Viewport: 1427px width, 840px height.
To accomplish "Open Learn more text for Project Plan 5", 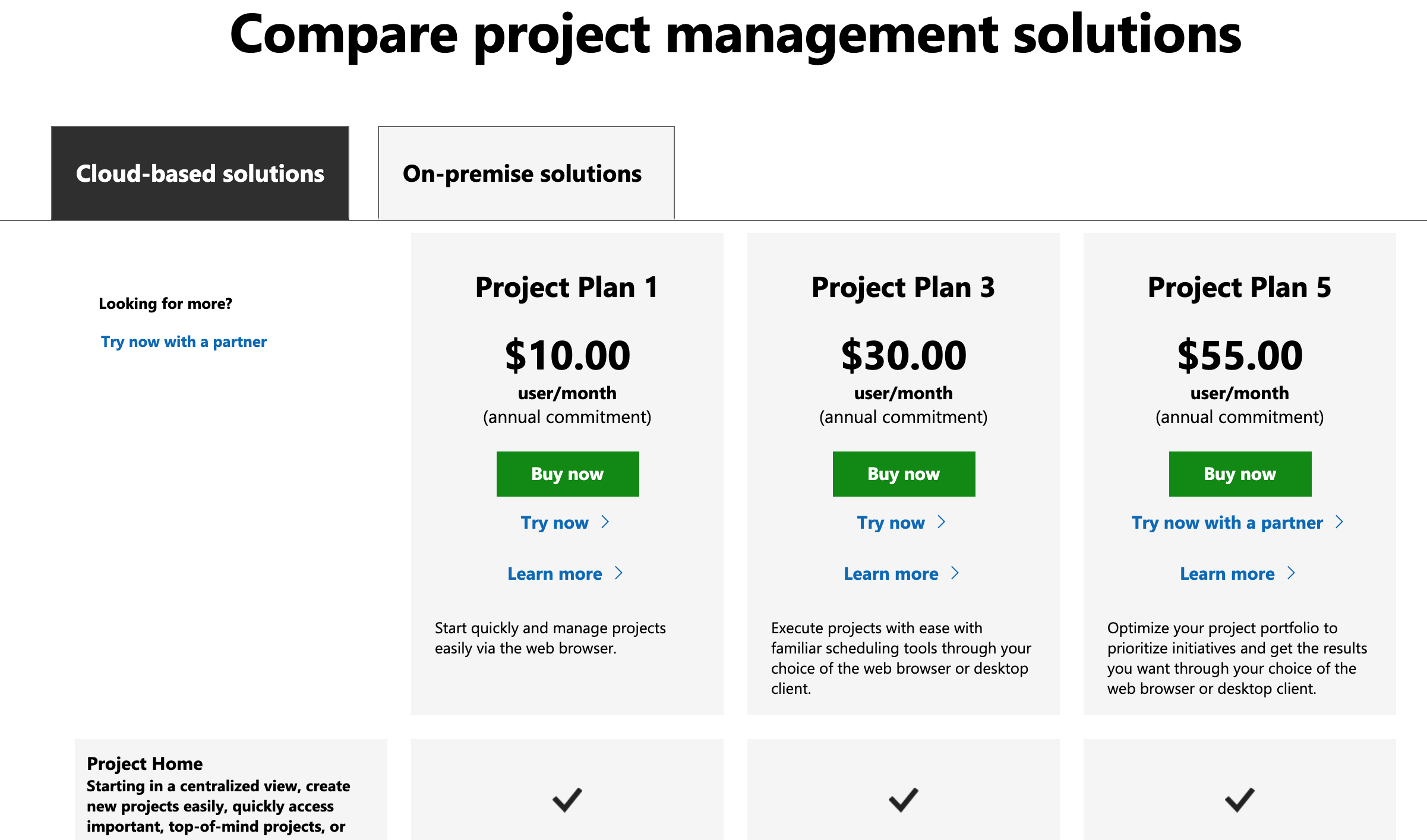I will coord(1227,574).
